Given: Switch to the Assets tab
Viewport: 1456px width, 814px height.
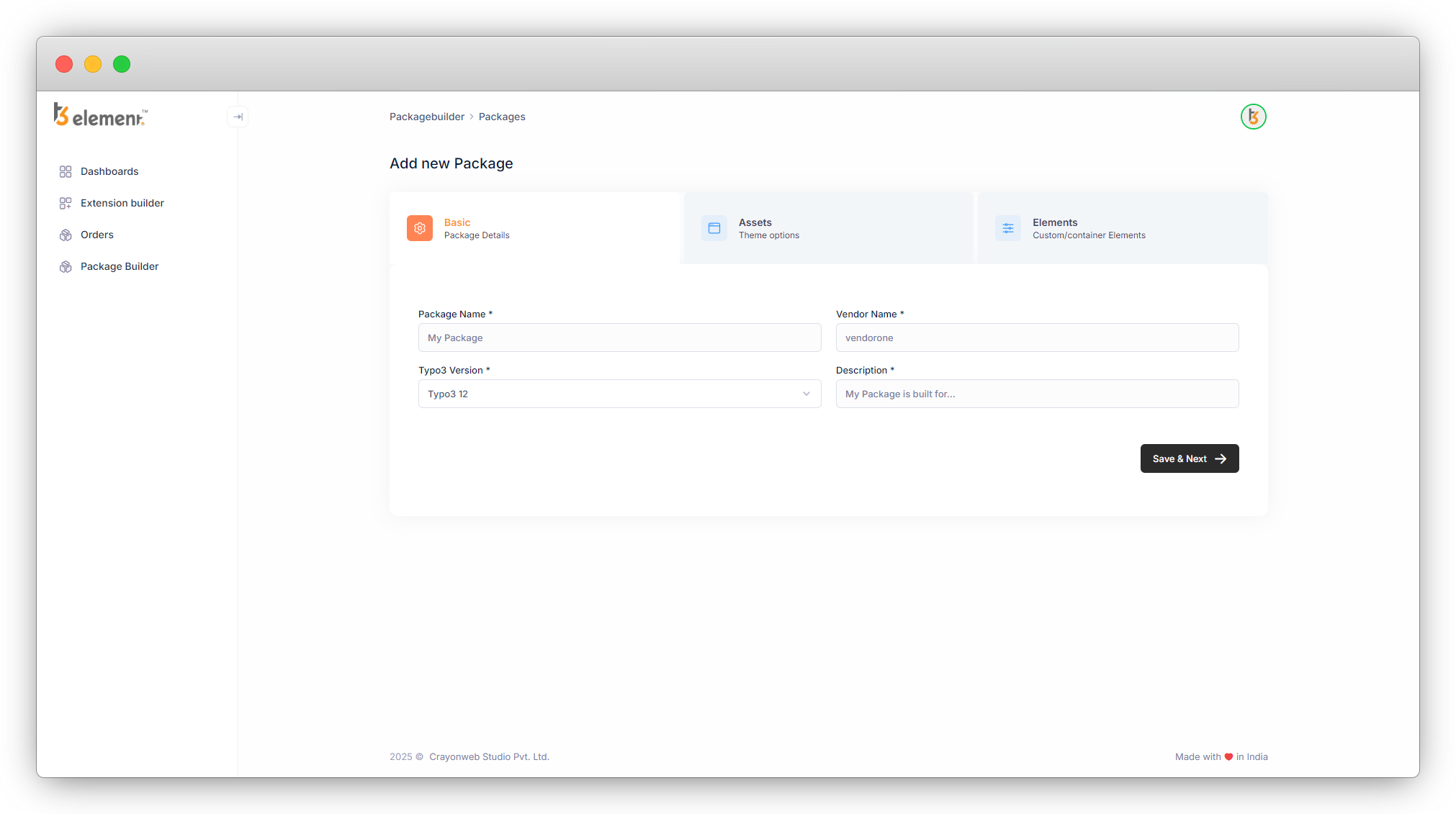Looking at the screenshot, I should click(828, 228).
